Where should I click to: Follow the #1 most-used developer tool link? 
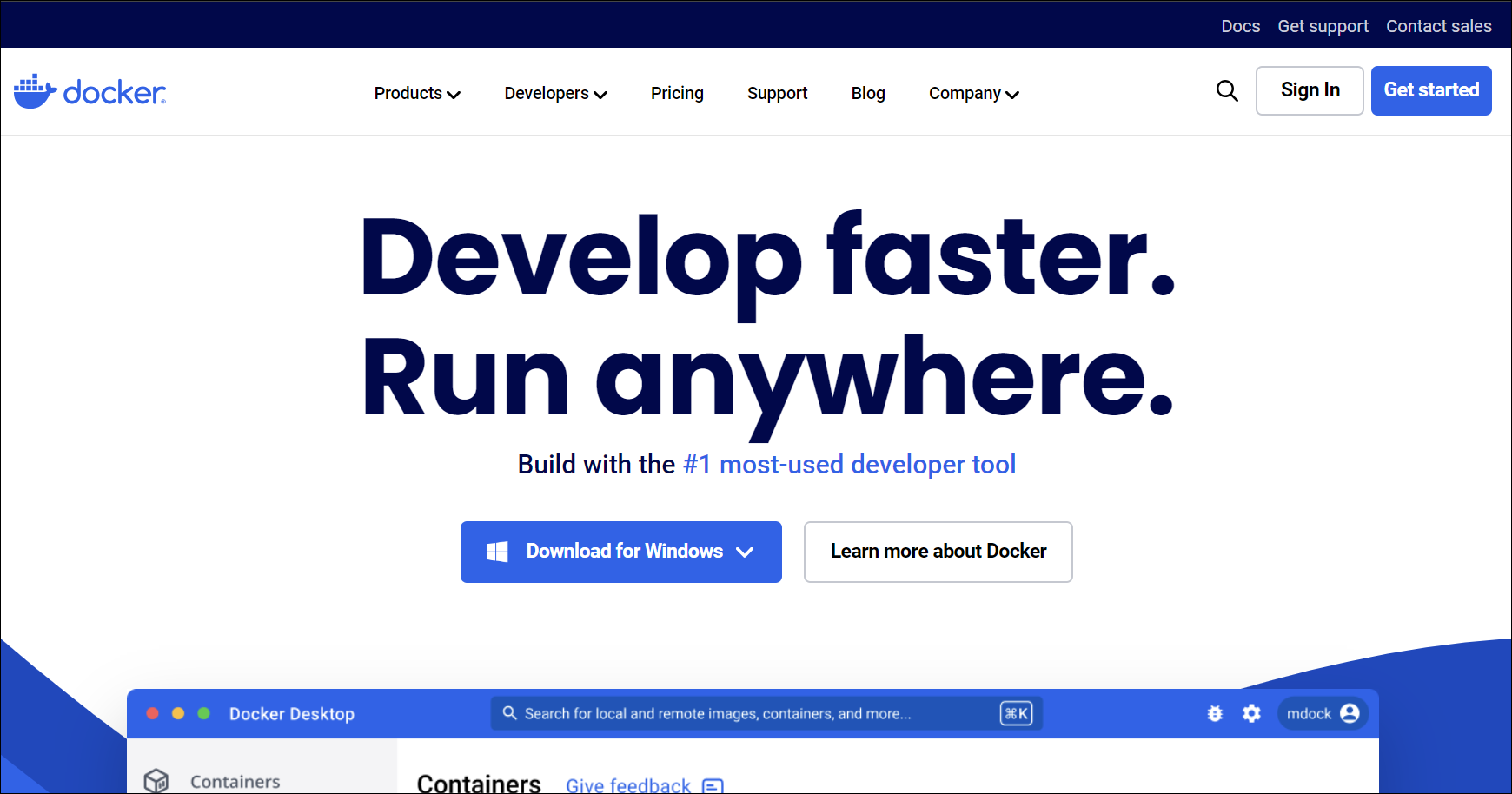[x=849, y=465]
